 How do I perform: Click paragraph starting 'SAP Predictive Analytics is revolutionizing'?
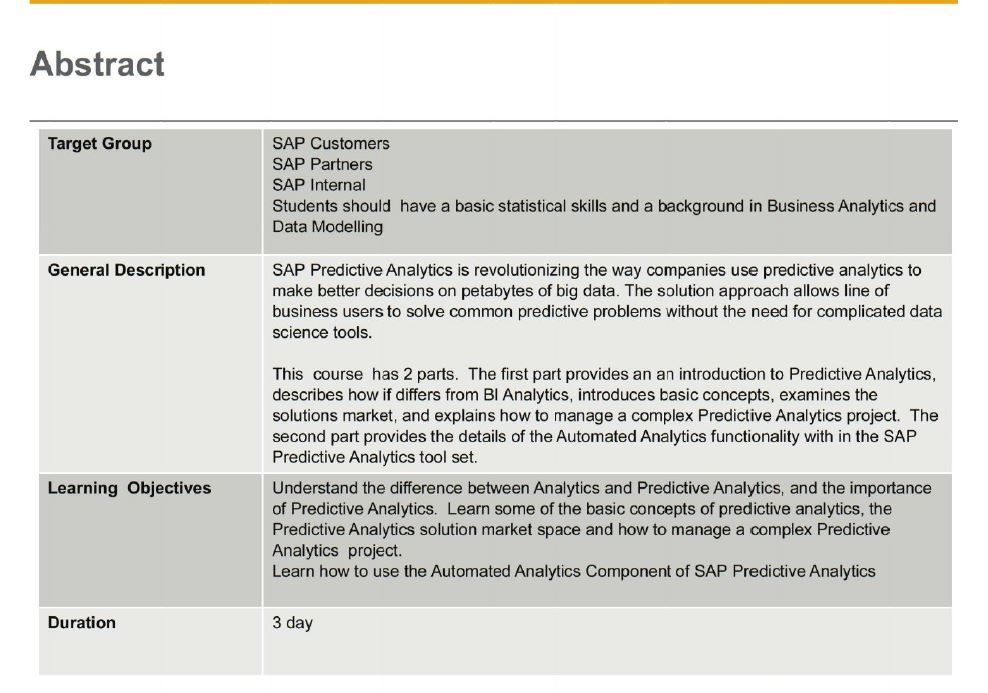point(607,301)
